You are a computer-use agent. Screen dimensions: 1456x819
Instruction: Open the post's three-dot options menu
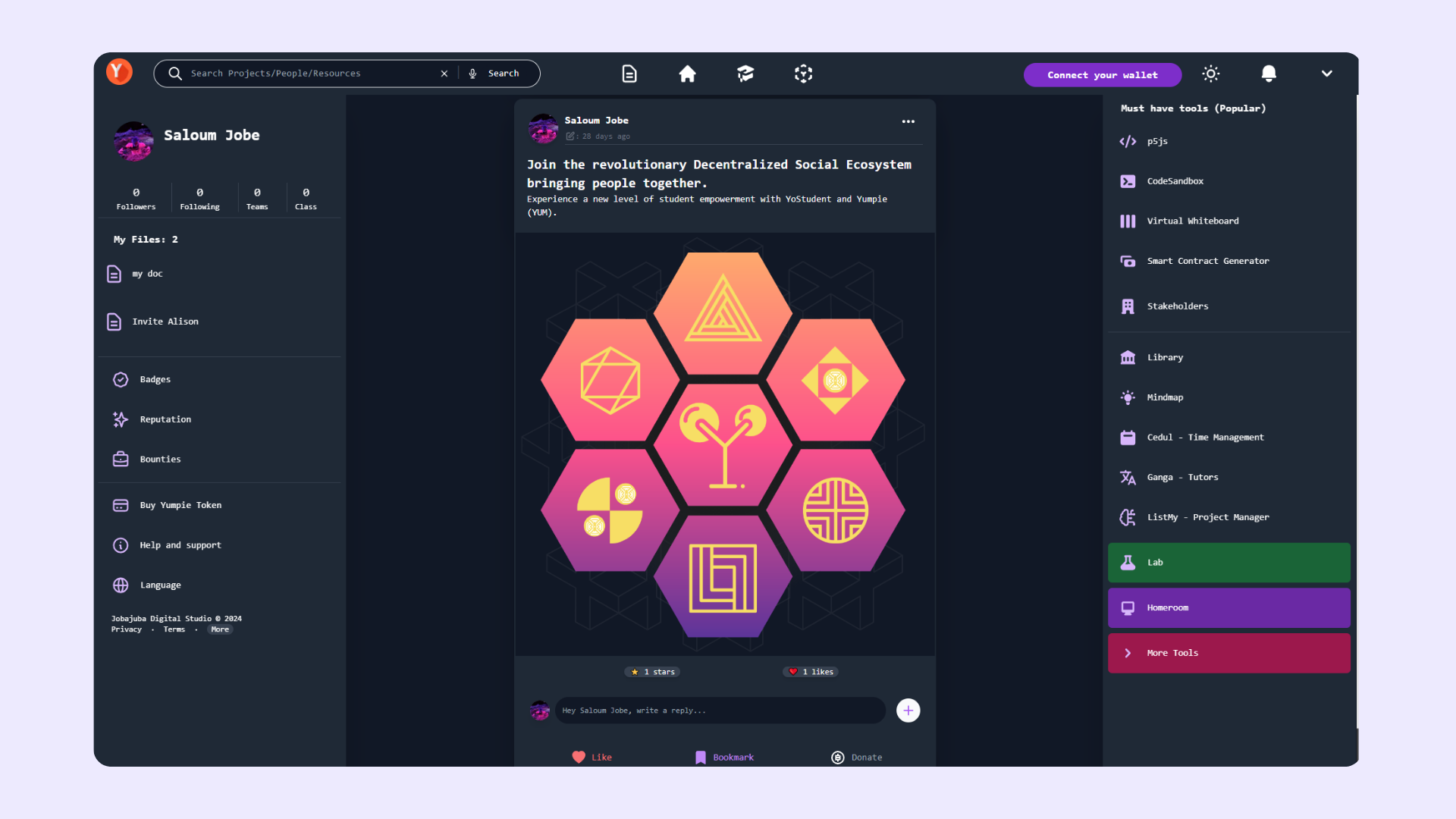point(908,121)
